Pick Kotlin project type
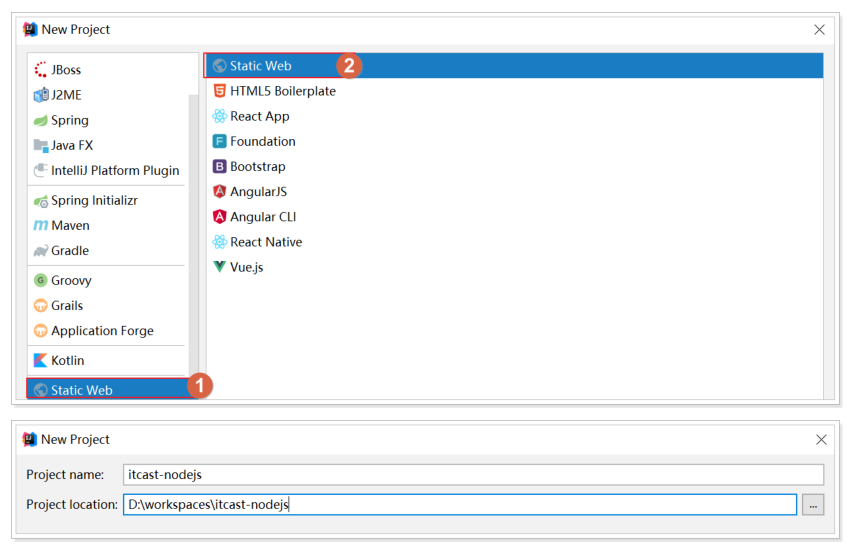The image size is (852, 550). coord(108,360)
